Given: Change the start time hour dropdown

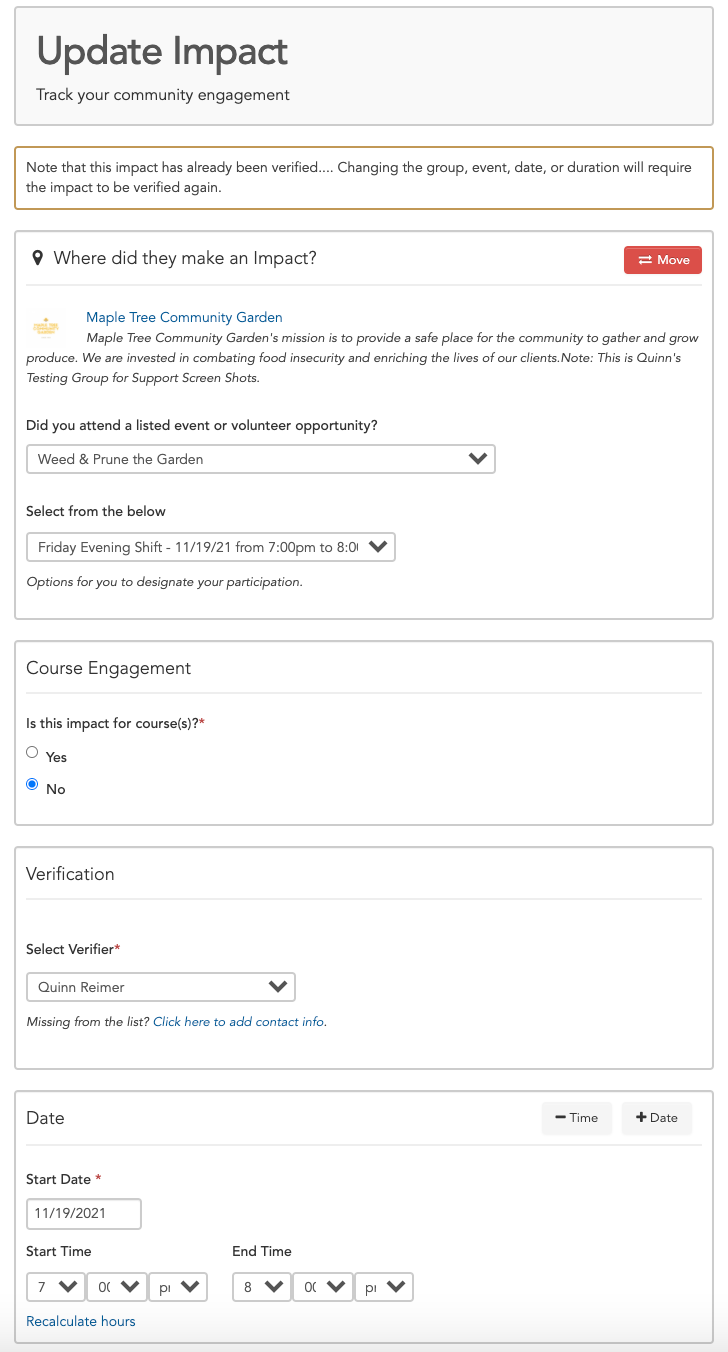Looking at the screenshot, I should [x=56, y=1287].
